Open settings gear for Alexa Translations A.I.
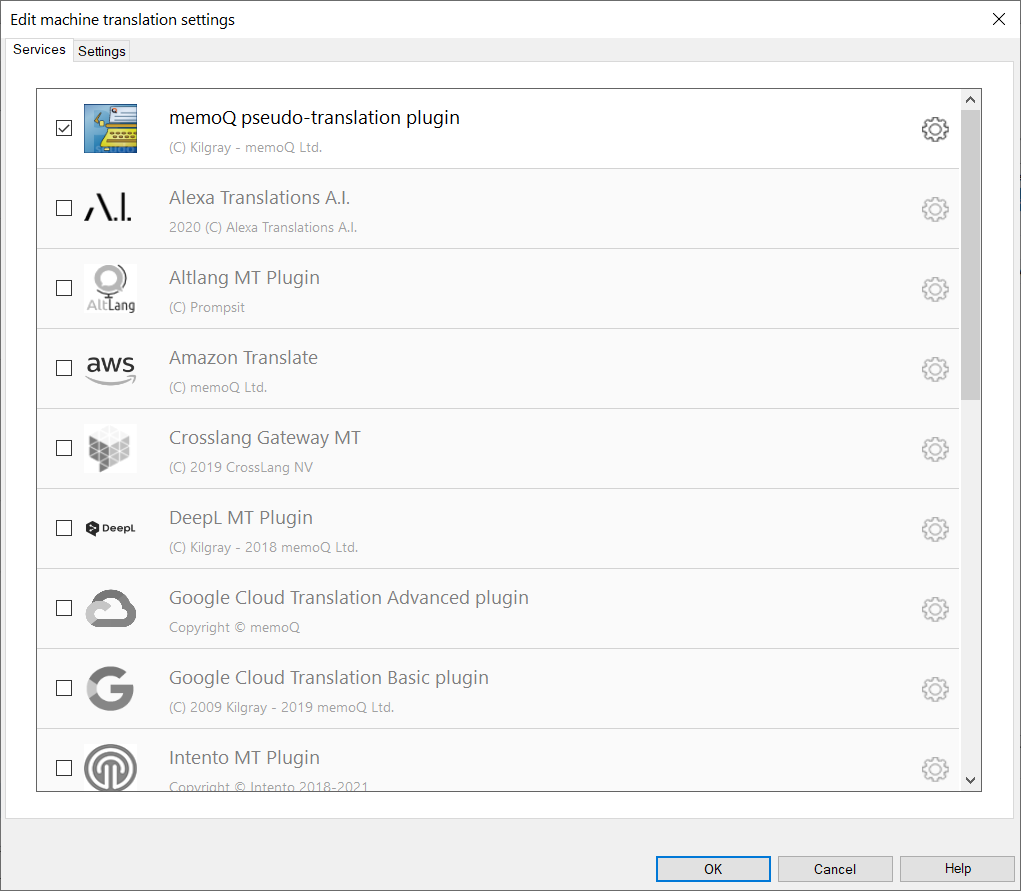 (x=935, y=209)
